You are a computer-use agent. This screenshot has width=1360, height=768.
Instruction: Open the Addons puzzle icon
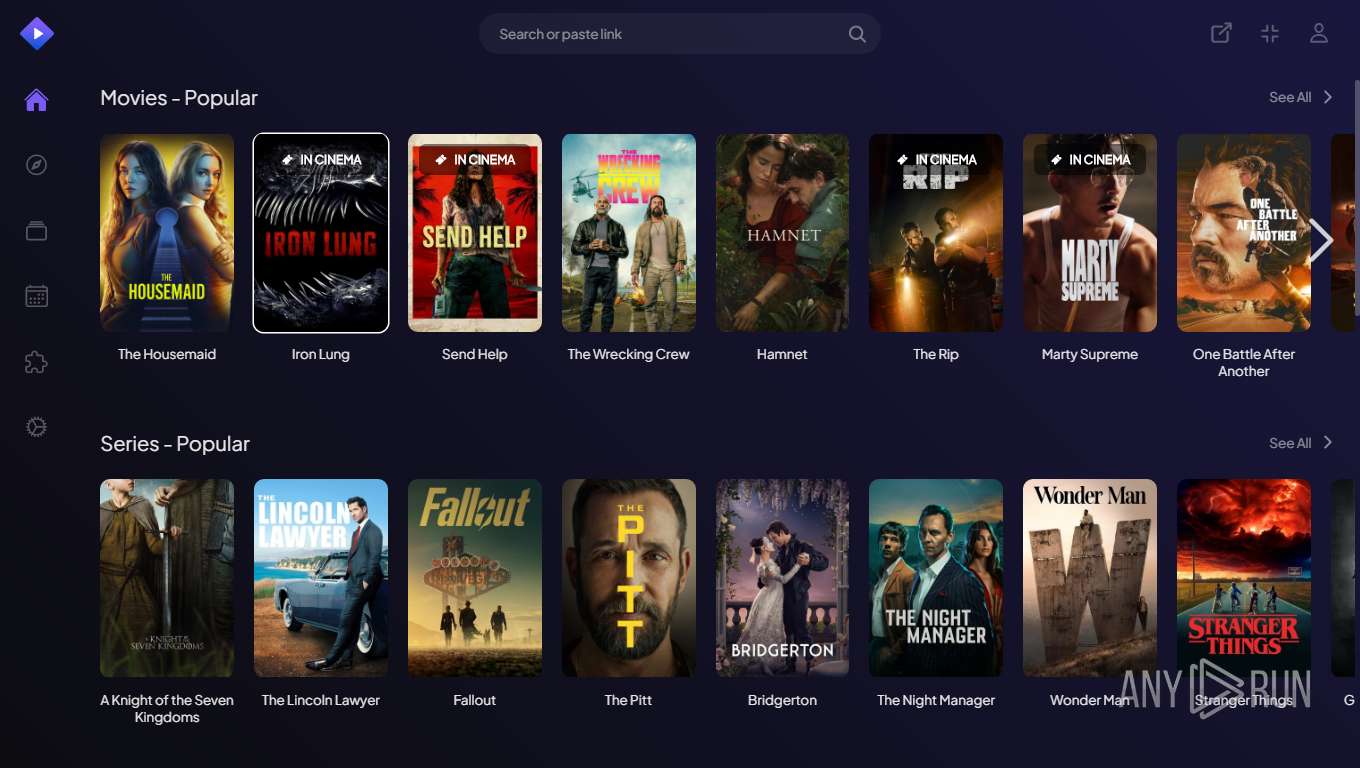37,362
